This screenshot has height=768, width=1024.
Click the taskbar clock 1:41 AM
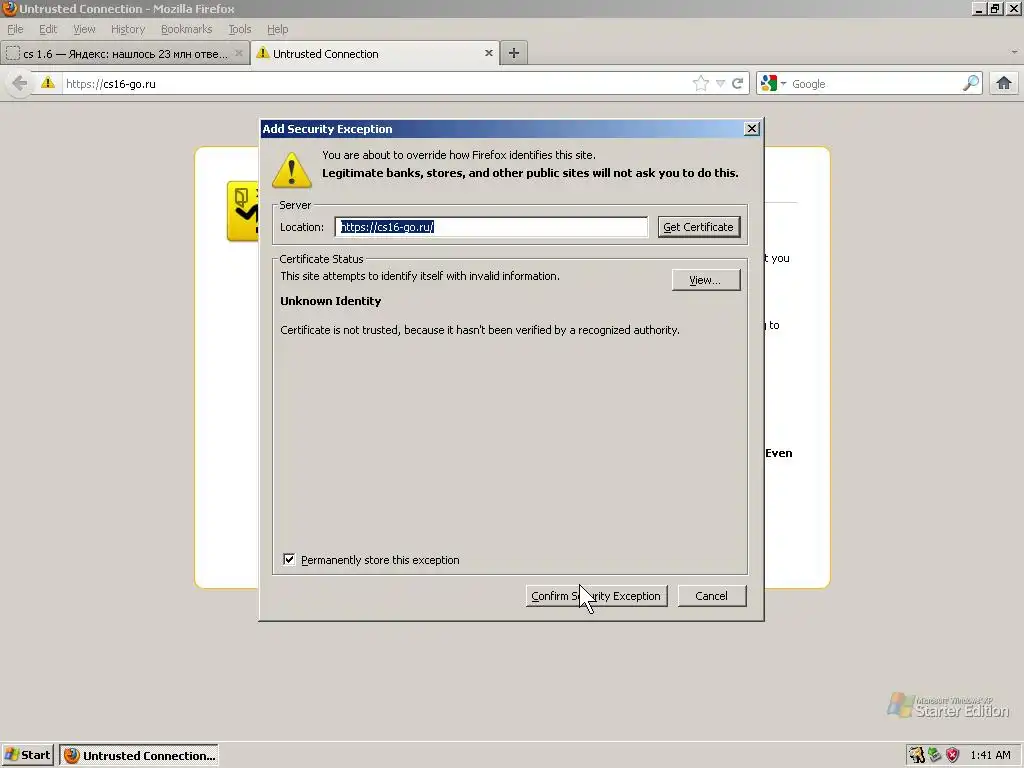point(990,756)
